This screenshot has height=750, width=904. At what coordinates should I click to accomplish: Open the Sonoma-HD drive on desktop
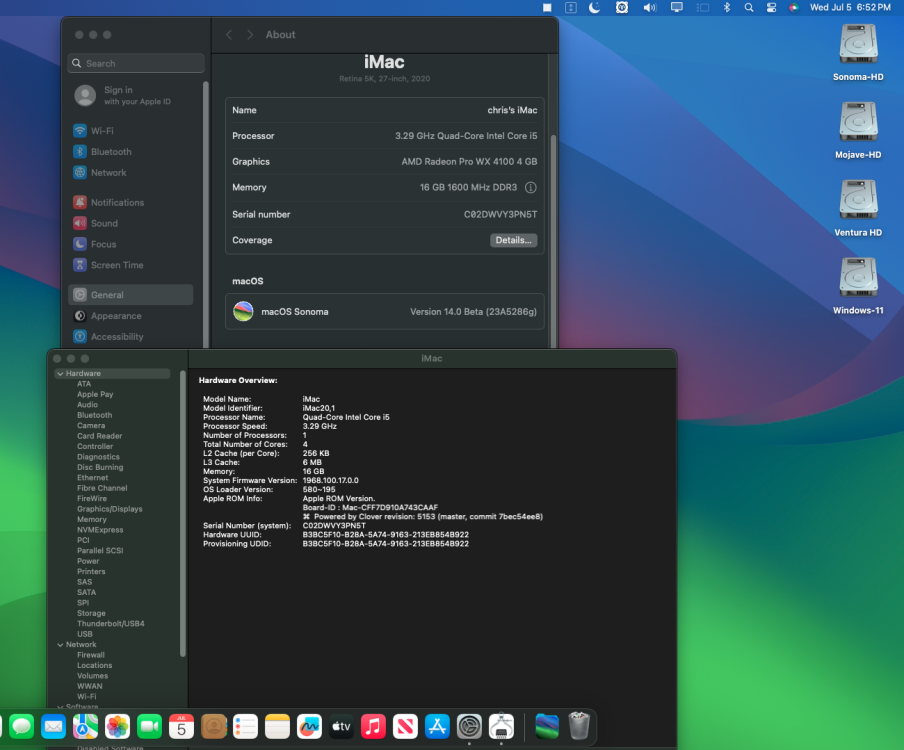(x=858, y=52)
